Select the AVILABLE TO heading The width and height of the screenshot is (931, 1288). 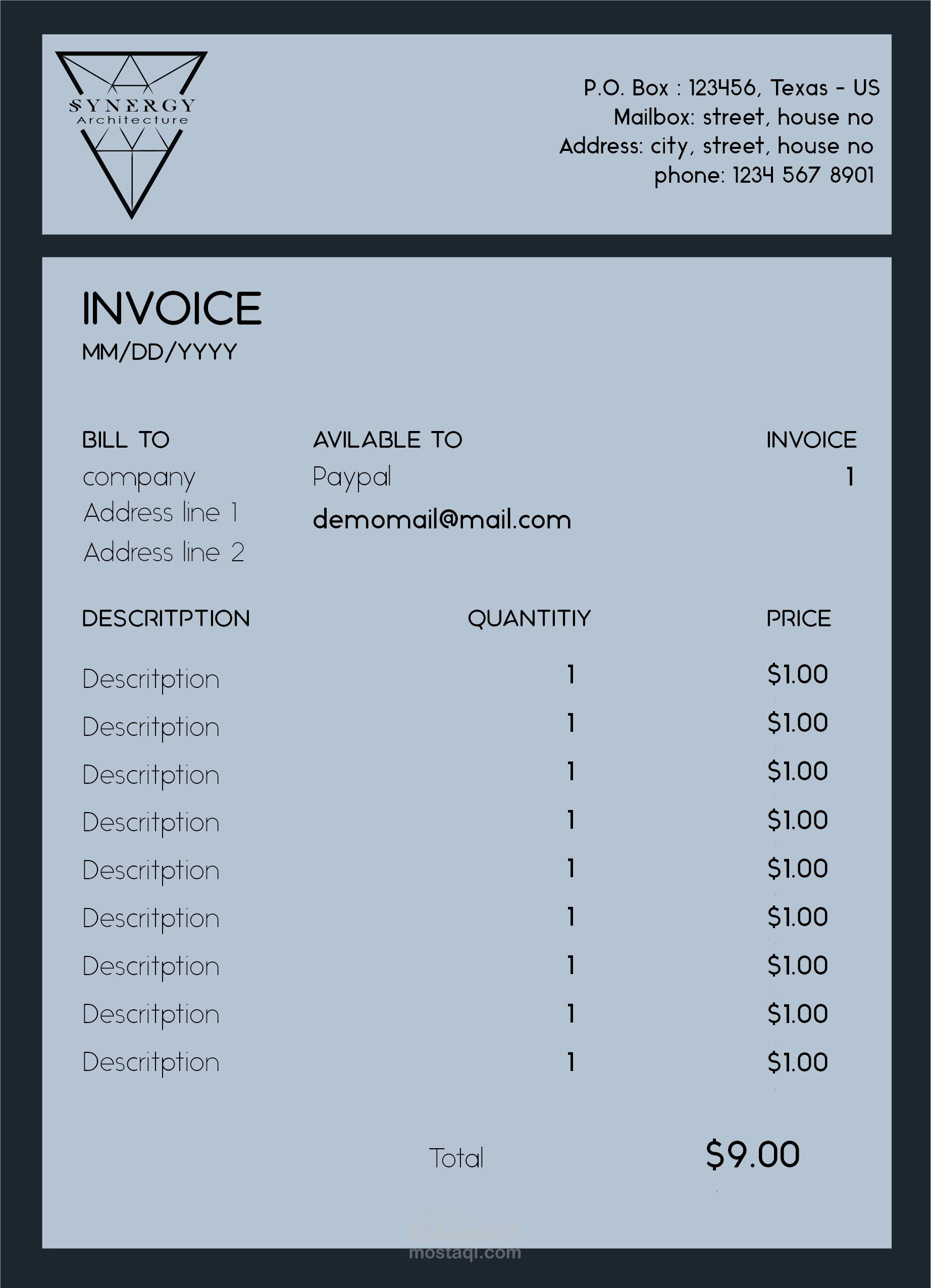pos(388,440)
